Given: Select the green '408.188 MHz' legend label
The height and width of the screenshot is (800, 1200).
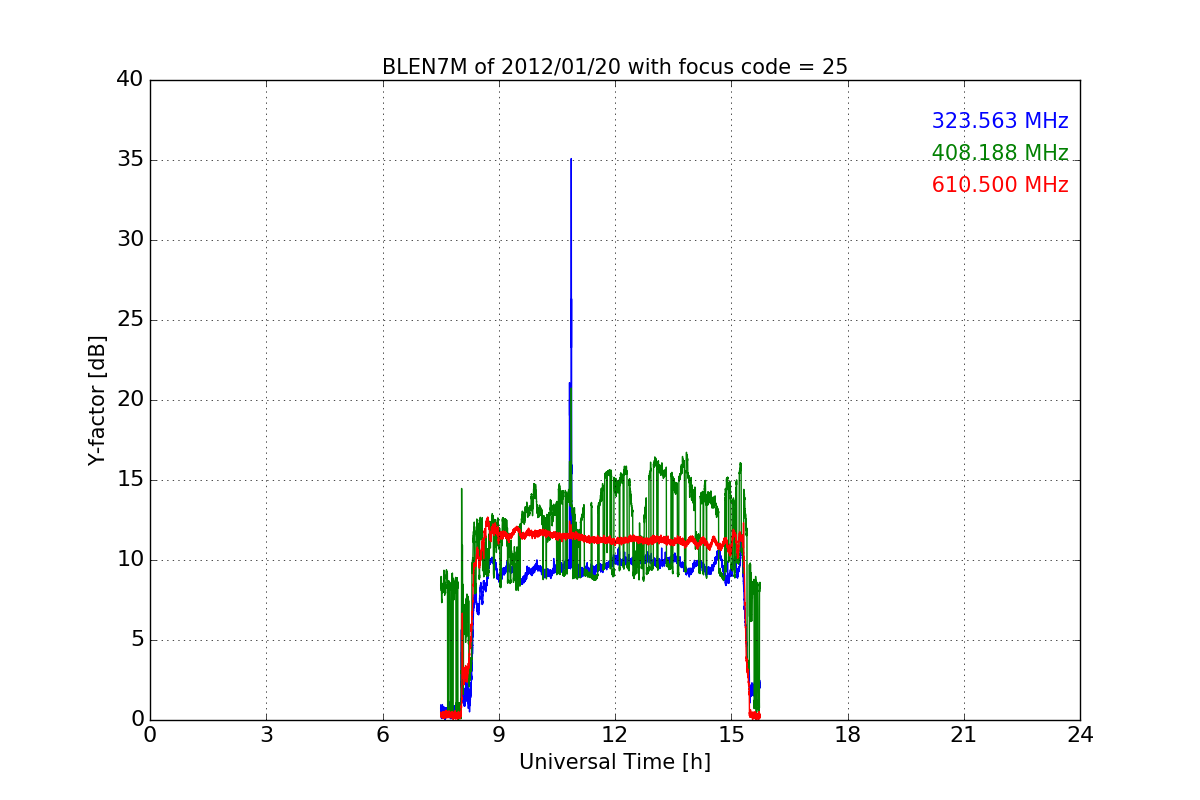Looking at the screenshot, I should [x=1000, y=153].
